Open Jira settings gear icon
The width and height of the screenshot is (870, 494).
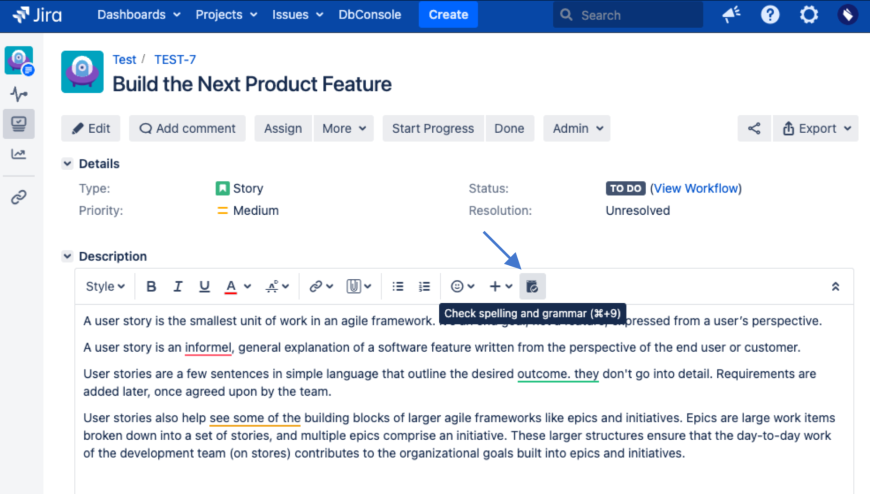[x=809, y=15]
